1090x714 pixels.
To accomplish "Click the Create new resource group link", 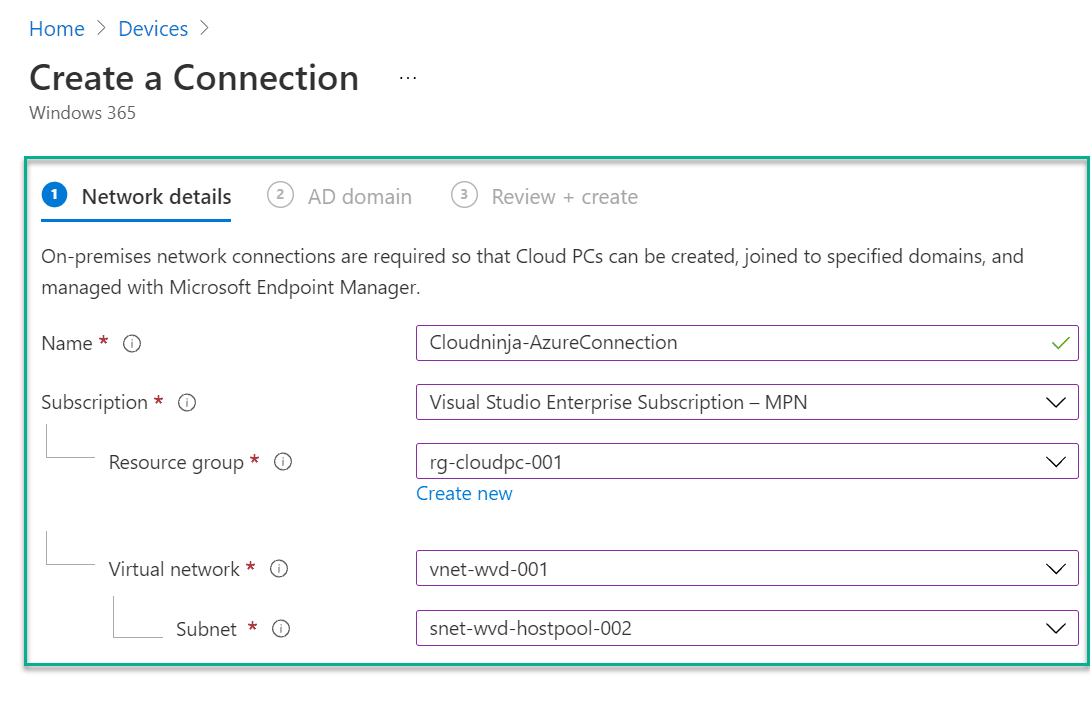I will (464, 494).
